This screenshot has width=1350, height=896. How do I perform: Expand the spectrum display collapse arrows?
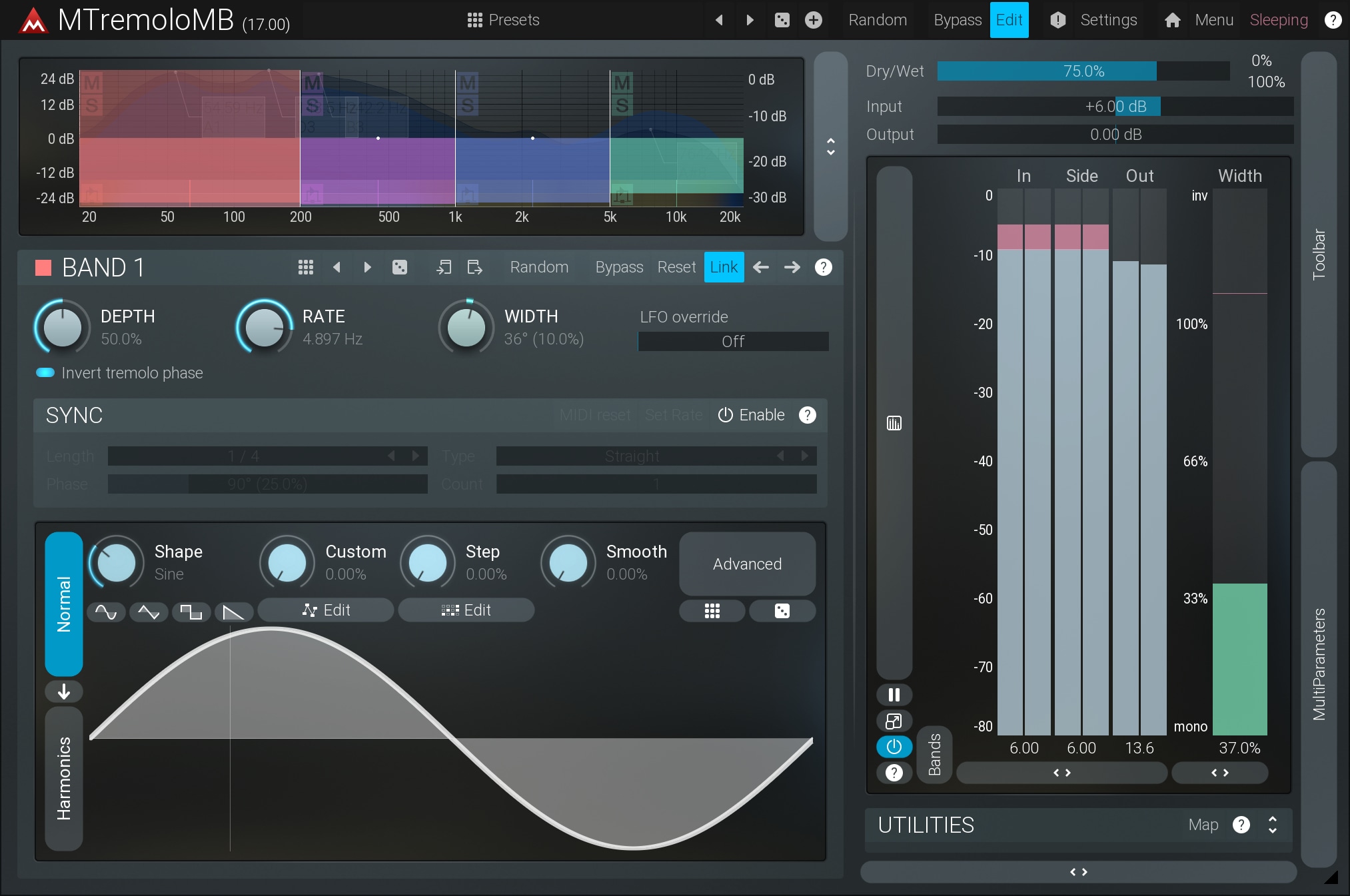pyautogui.click(x=830, y=147)
